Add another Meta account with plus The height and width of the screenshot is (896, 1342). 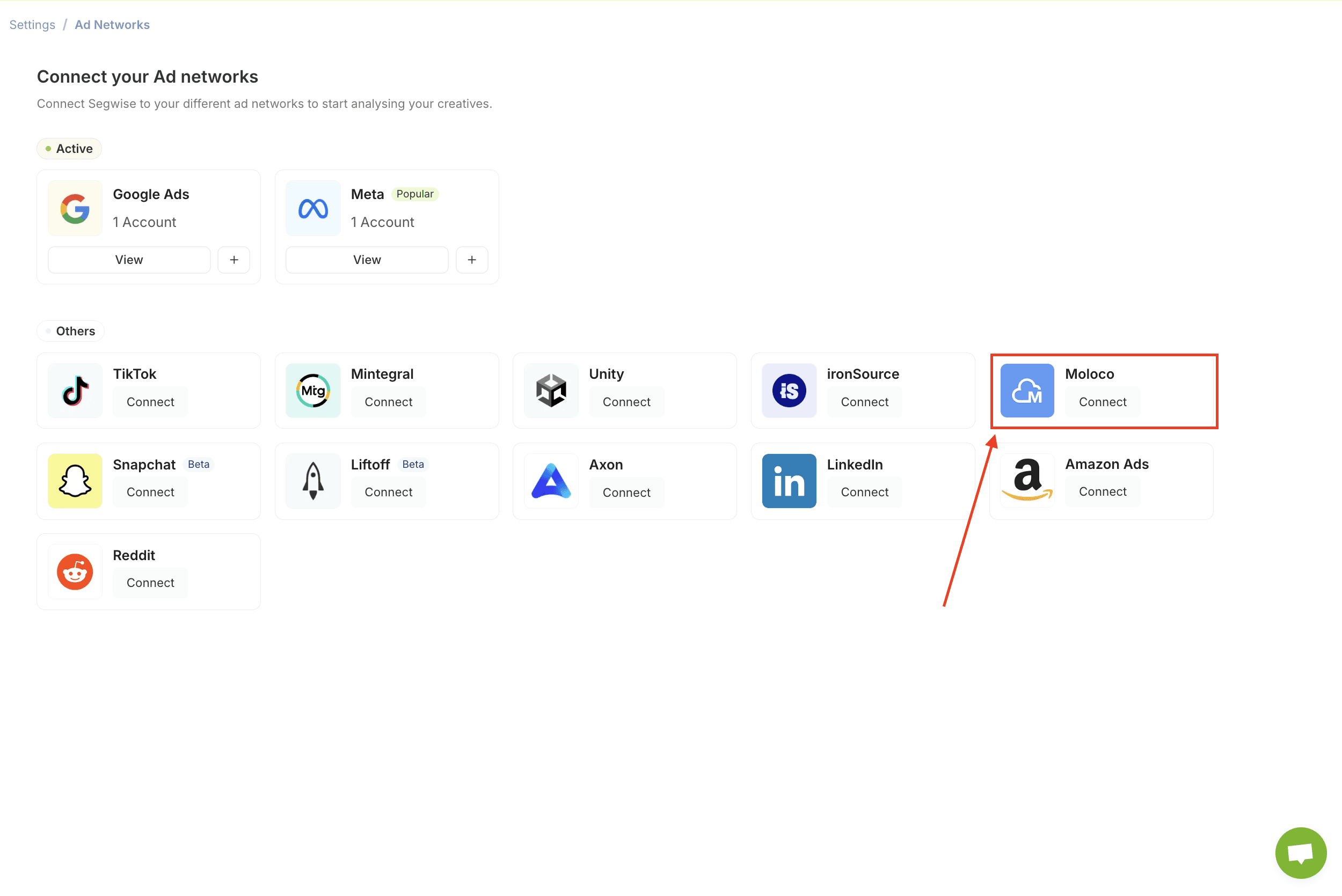[x=471, y=260]
